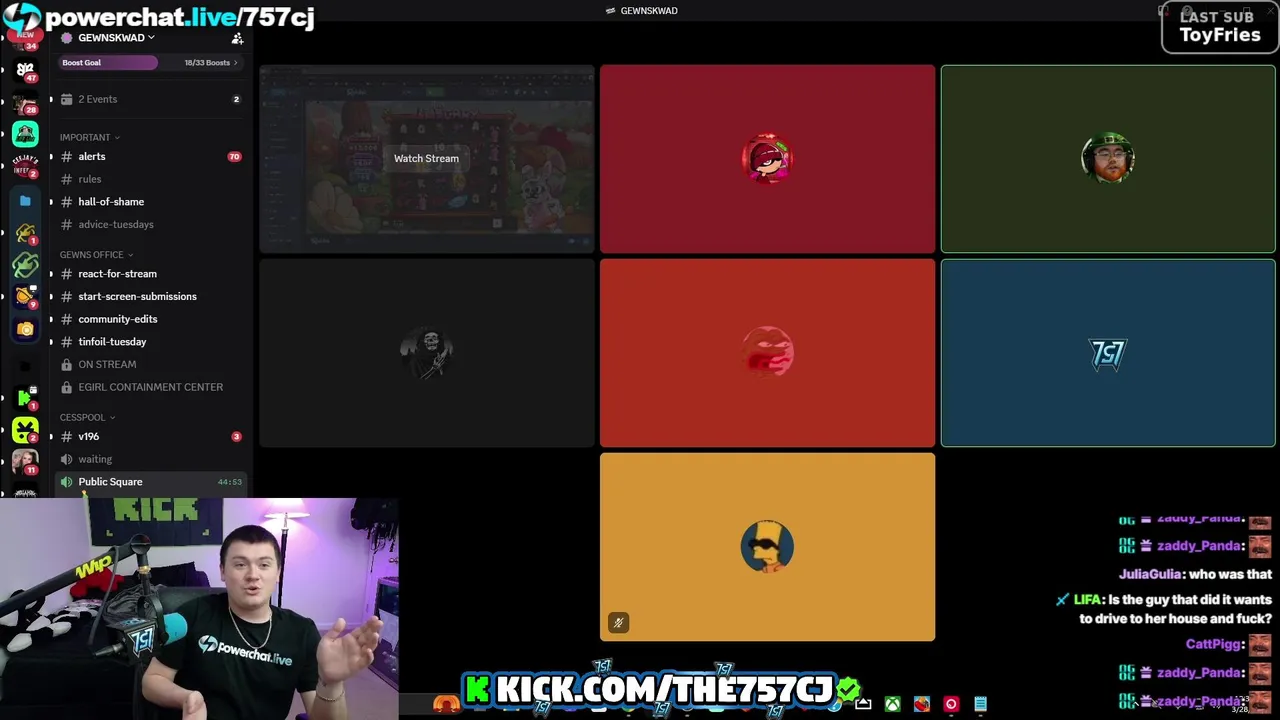Click the Watch Stream button
This screenshot has width=1280, height=720.
click(426, 158)
